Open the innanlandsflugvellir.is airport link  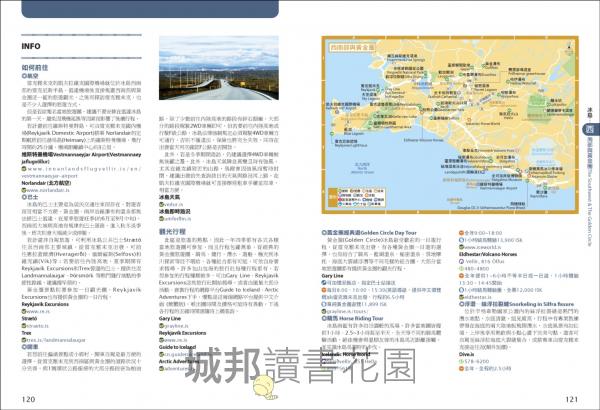point(84,172)
